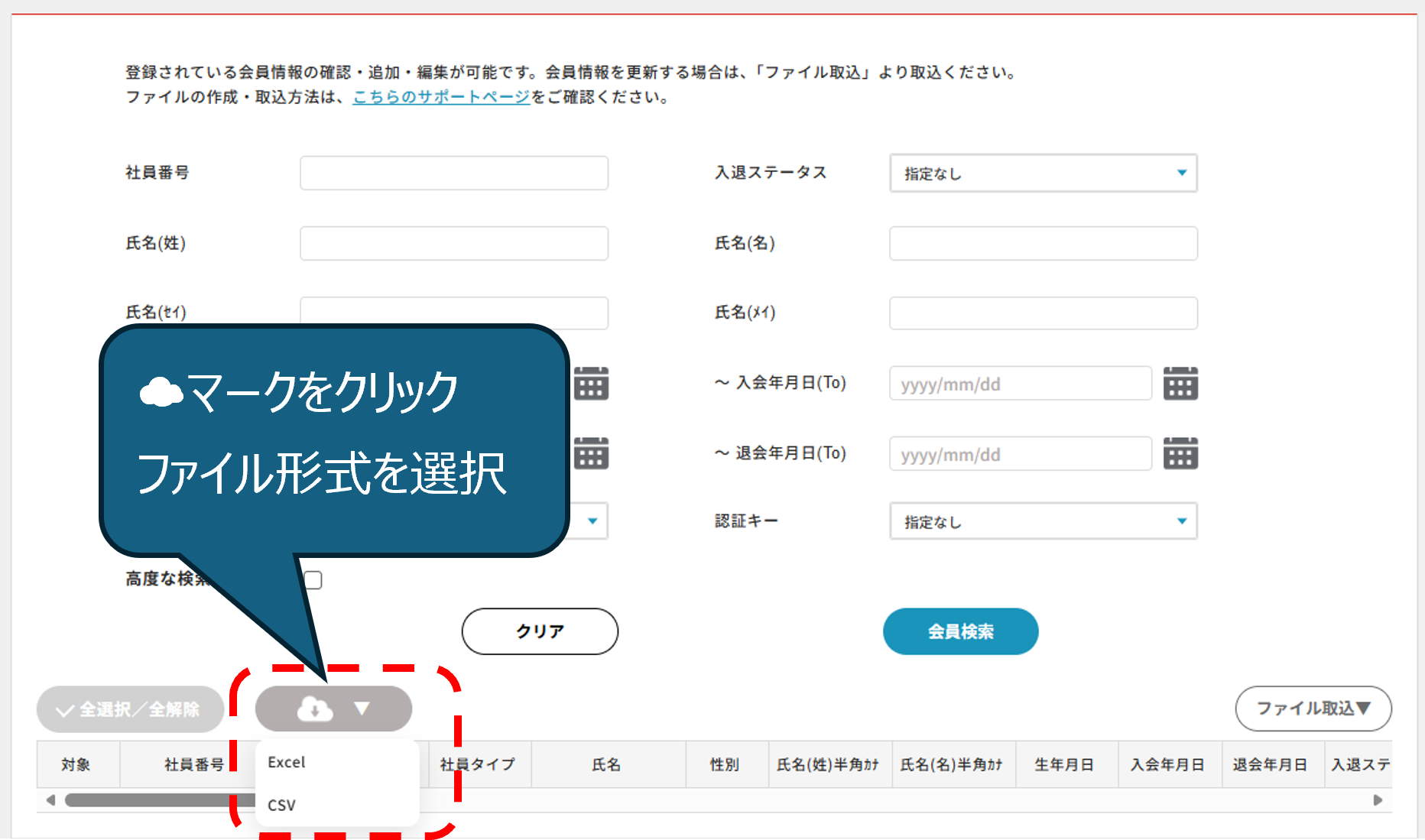Viewport: 1425px width, 840px height.
Task: Open calendar picker for 退会年月日(To)
Action: 1180,454
